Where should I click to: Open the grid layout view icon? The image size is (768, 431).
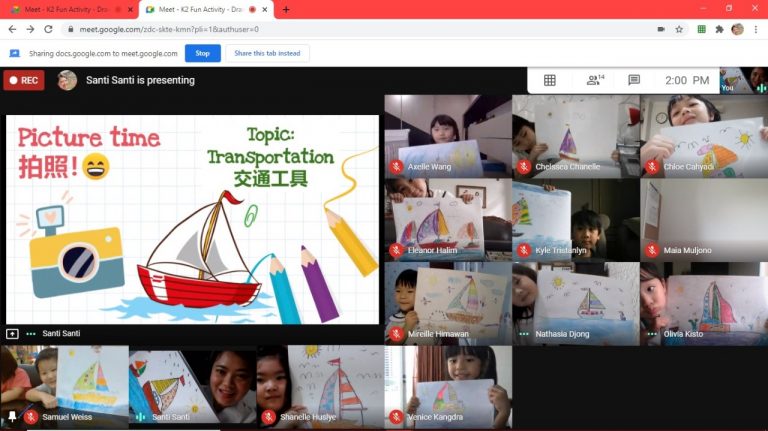tap(549, 80)
